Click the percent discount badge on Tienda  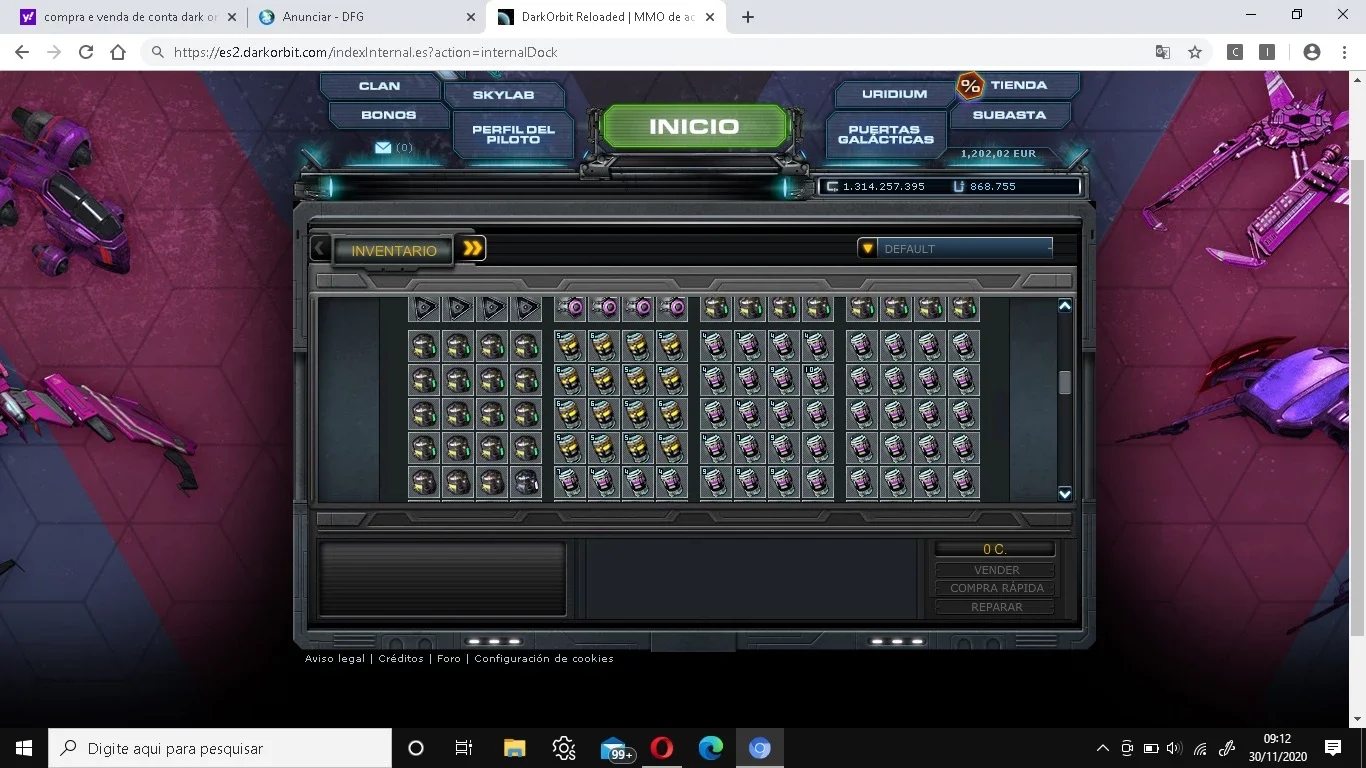(x=970, y=86)
